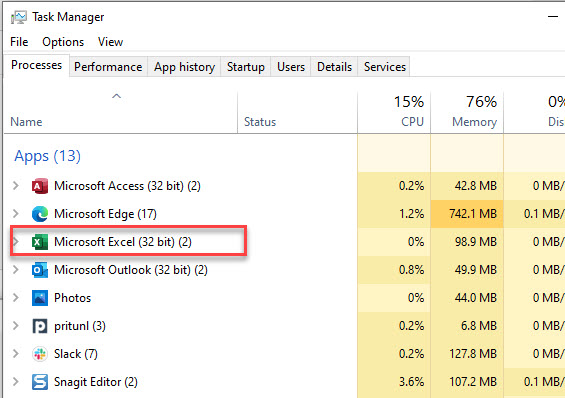The height and width of the screenshot is (398, 565).
Task: Switch to the Performance tab
Action: [108, 67]
